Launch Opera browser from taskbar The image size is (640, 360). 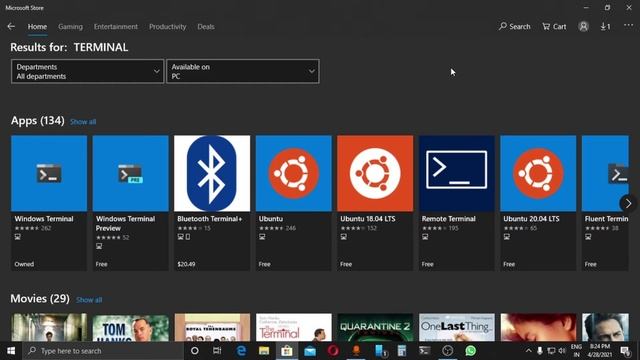[333, 351]
